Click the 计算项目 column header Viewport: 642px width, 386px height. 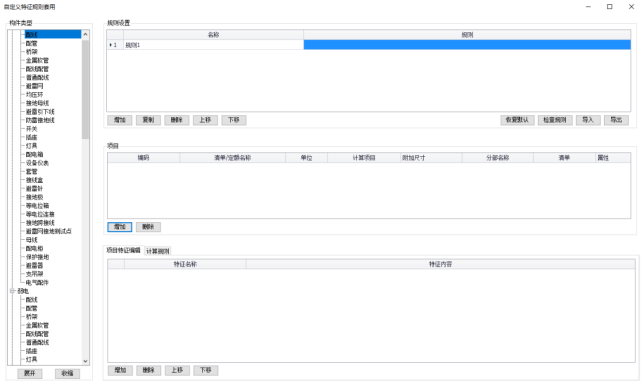click(x=364, y=158)
